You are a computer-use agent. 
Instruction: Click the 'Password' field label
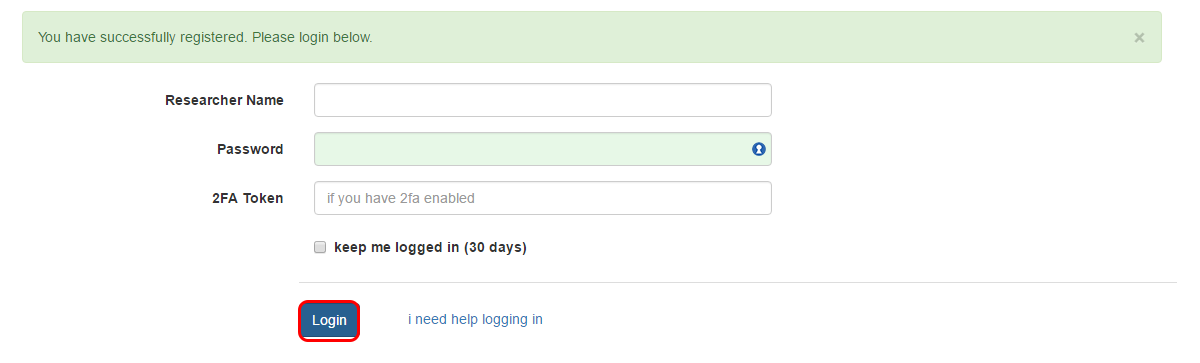tap(250, 149)
